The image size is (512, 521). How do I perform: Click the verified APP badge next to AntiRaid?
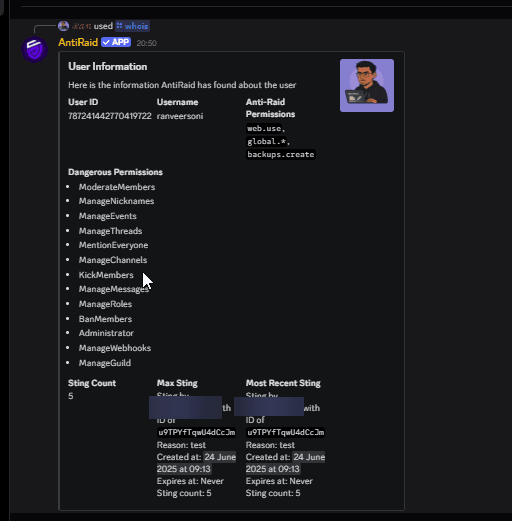(116, 42)
